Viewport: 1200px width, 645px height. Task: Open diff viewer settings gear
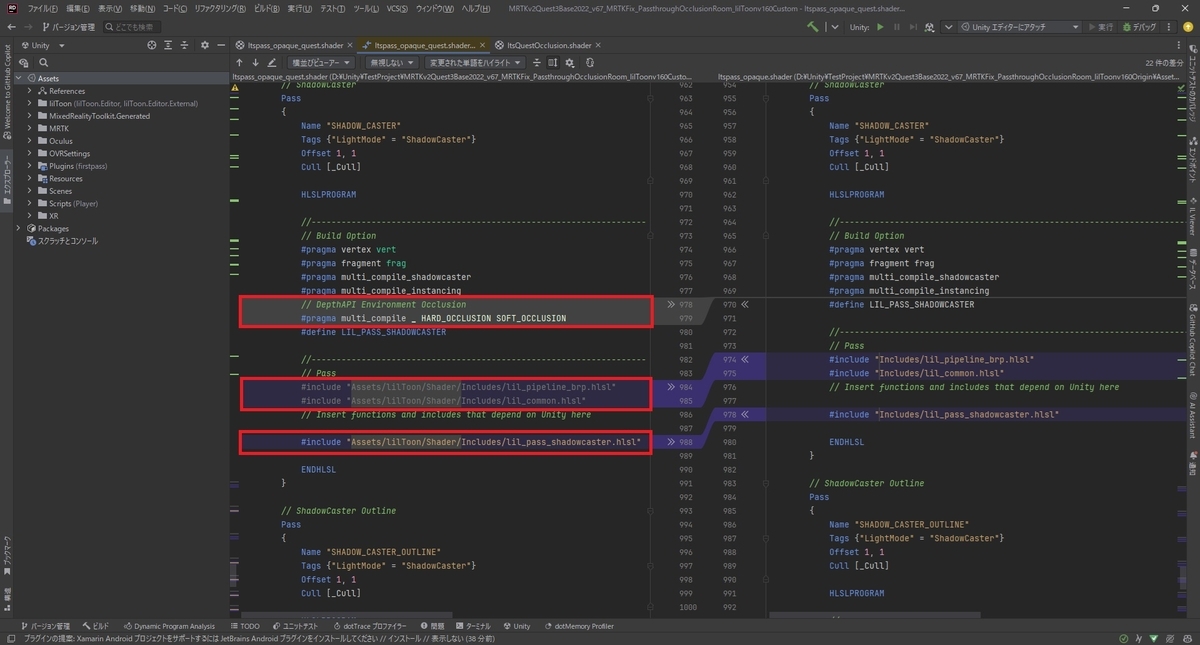tap(569, 62)
